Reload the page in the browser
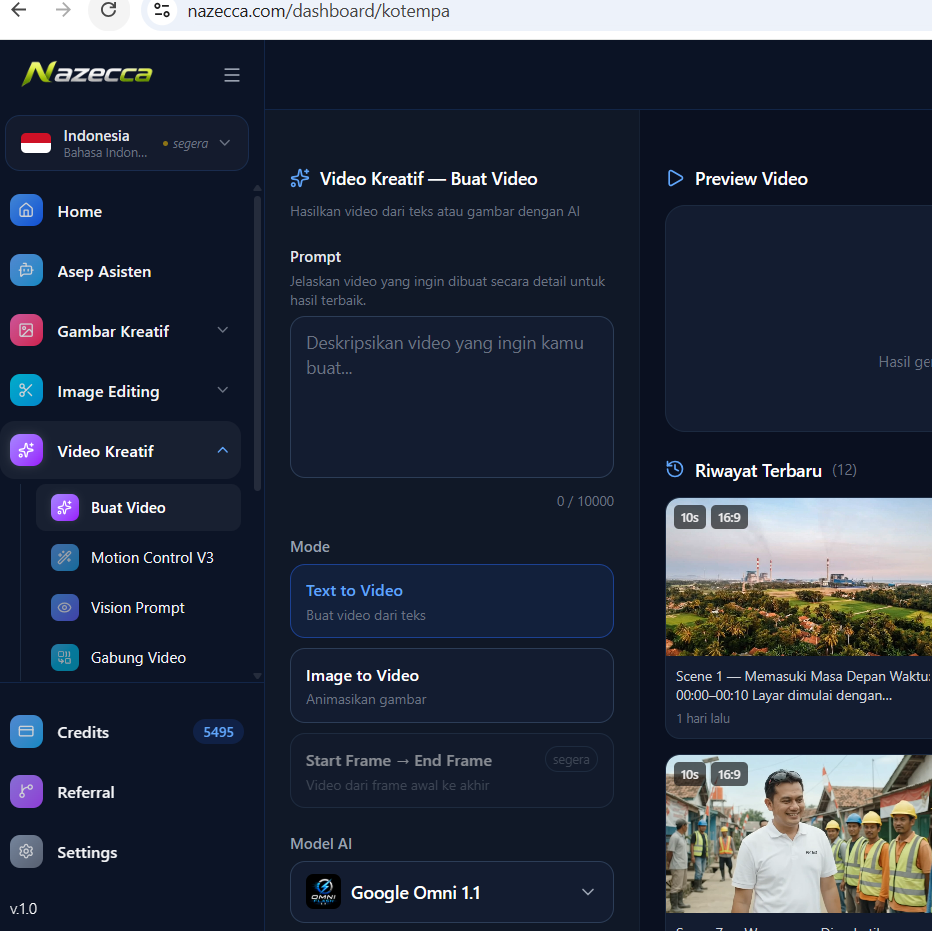This screenshot has height=931, width=932. pyautogui.click(x=108, y=10)
